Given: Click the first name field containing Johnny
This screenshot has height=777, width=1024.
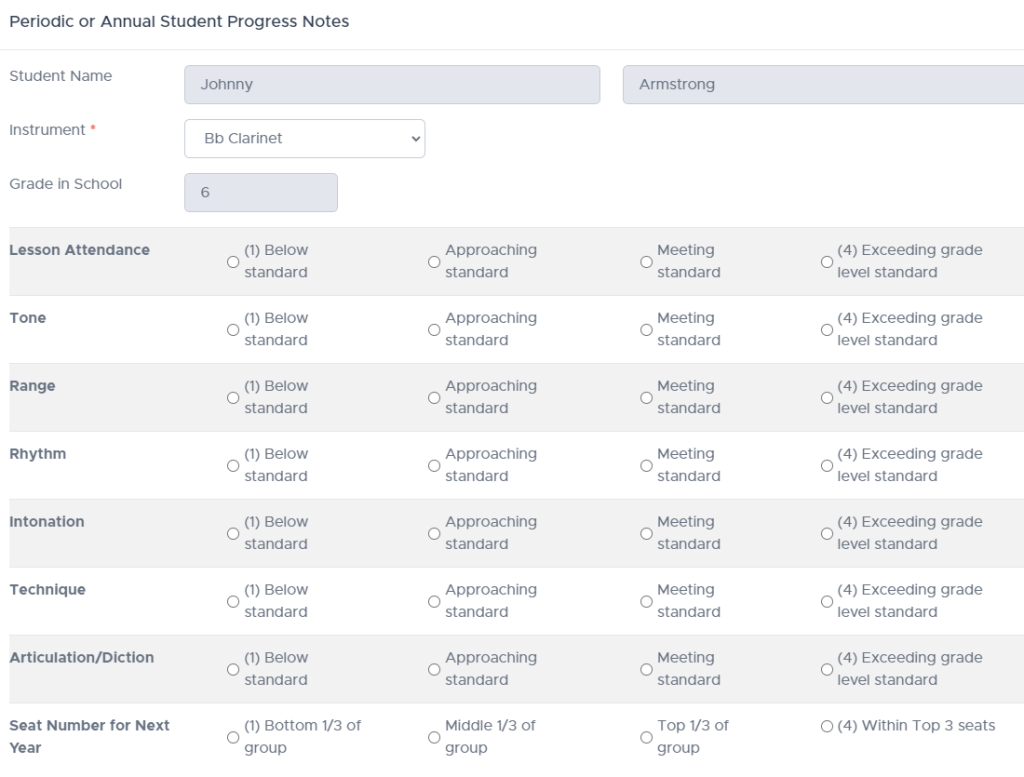Looking at the screenshot, I should [392, 85].
